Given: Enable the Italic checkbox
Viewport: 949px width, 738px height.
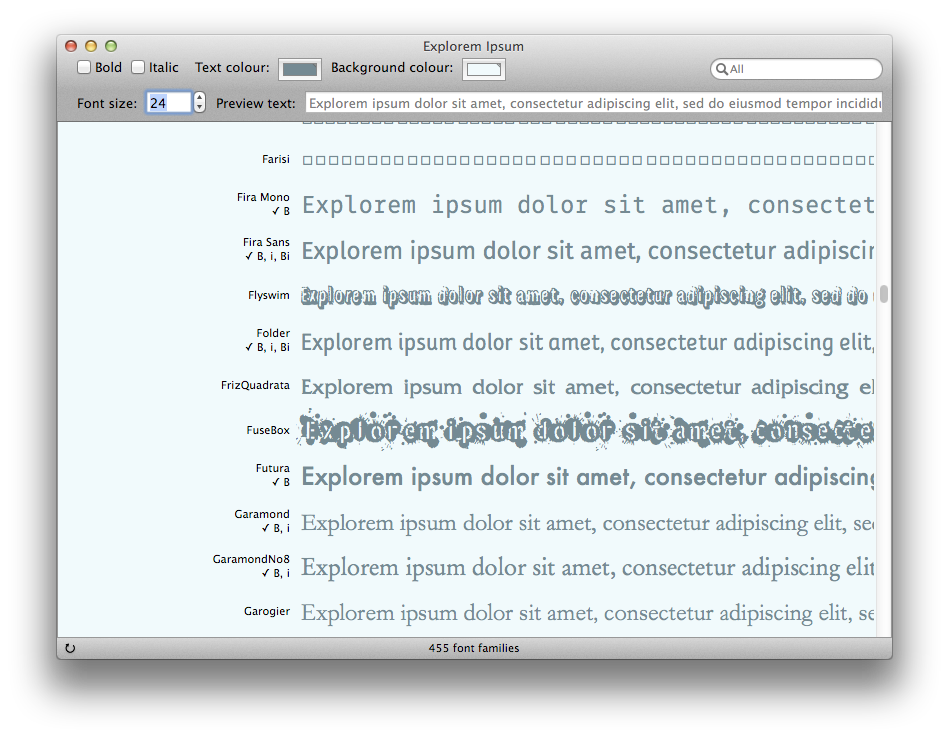Looking at the screenshot, I should [138, 67].
